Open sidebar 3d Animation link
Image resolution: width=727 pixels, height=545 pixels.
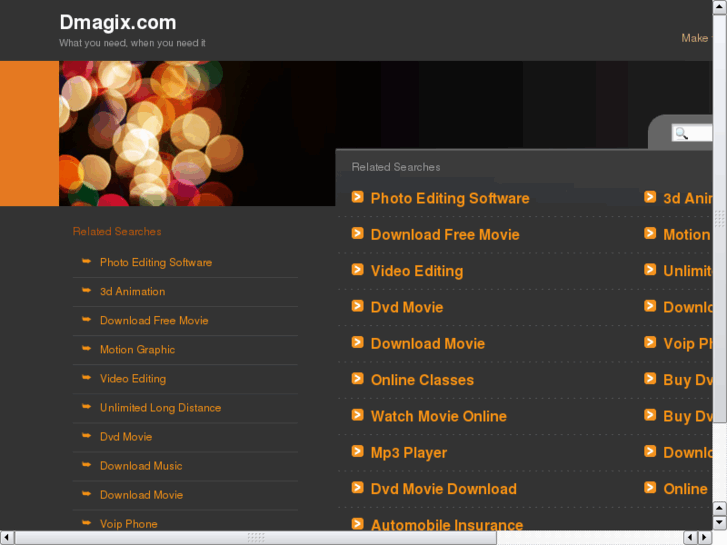[133, 291]
